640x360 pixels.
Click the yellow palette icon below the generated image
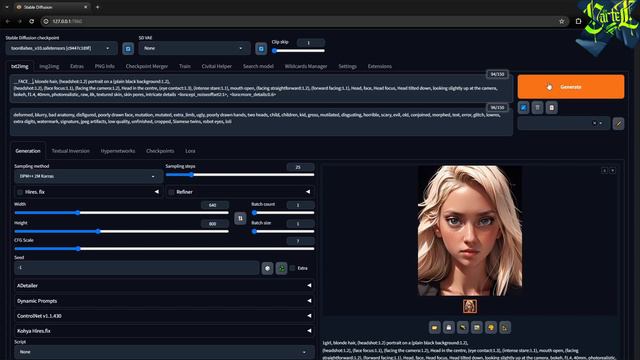[491, 327]
